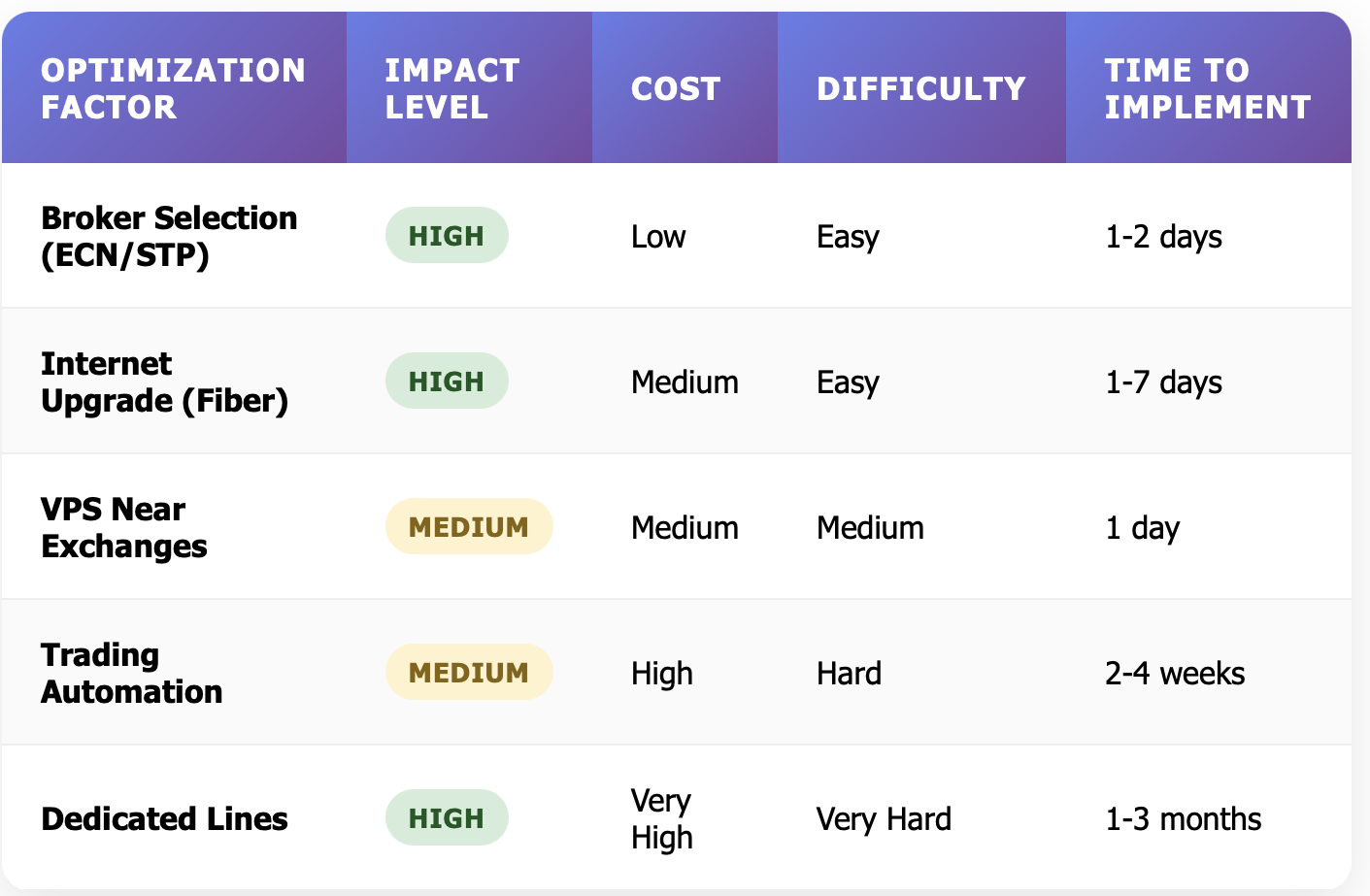Select Internet Upgrade (Fiber) row label
Image resolution: width=1370 pixels, height=896 pixels.
tap(164, 382)
